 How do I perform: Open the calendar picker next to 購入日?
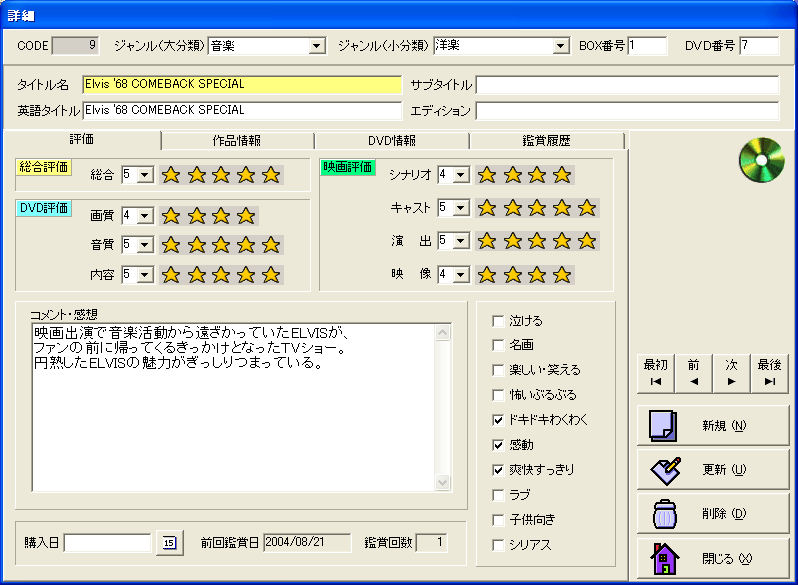click(169, 543)
